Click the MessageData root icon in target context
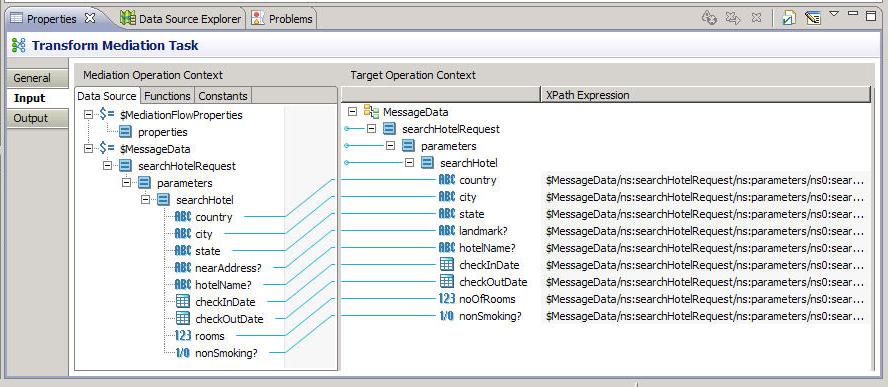This screenshot has height=387, width=888. pyautogui.click(x=372, y=112)
